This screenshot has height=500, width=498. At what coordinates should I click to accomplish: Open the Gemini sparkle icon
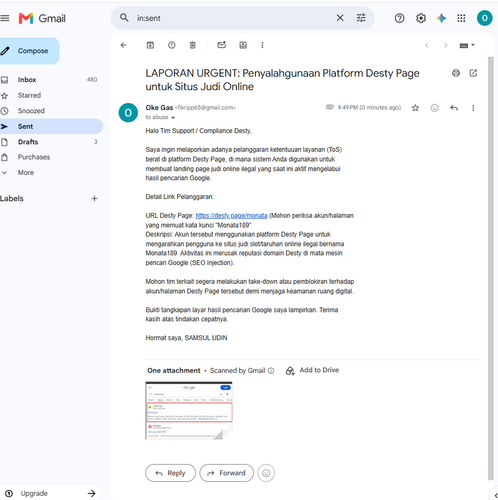(441, 18)
